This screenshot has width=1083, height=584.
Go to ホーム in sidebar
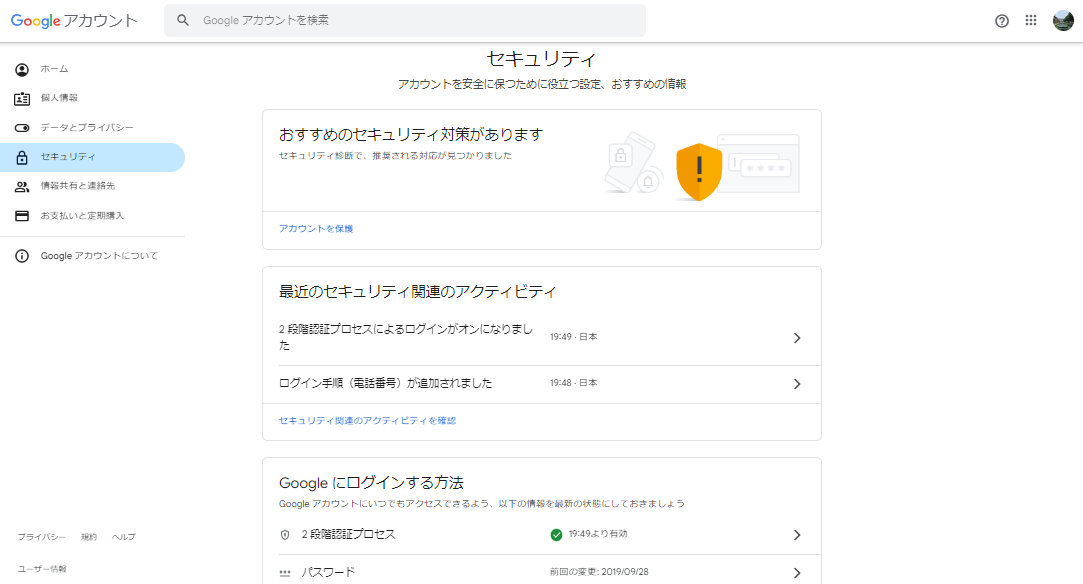click(x=93, y=70)
